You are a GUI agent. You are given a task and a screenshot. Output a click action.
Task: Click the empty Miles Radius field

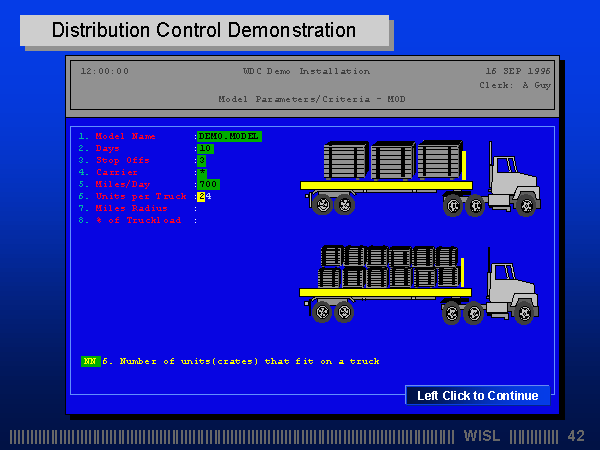(x=205, y=209)
